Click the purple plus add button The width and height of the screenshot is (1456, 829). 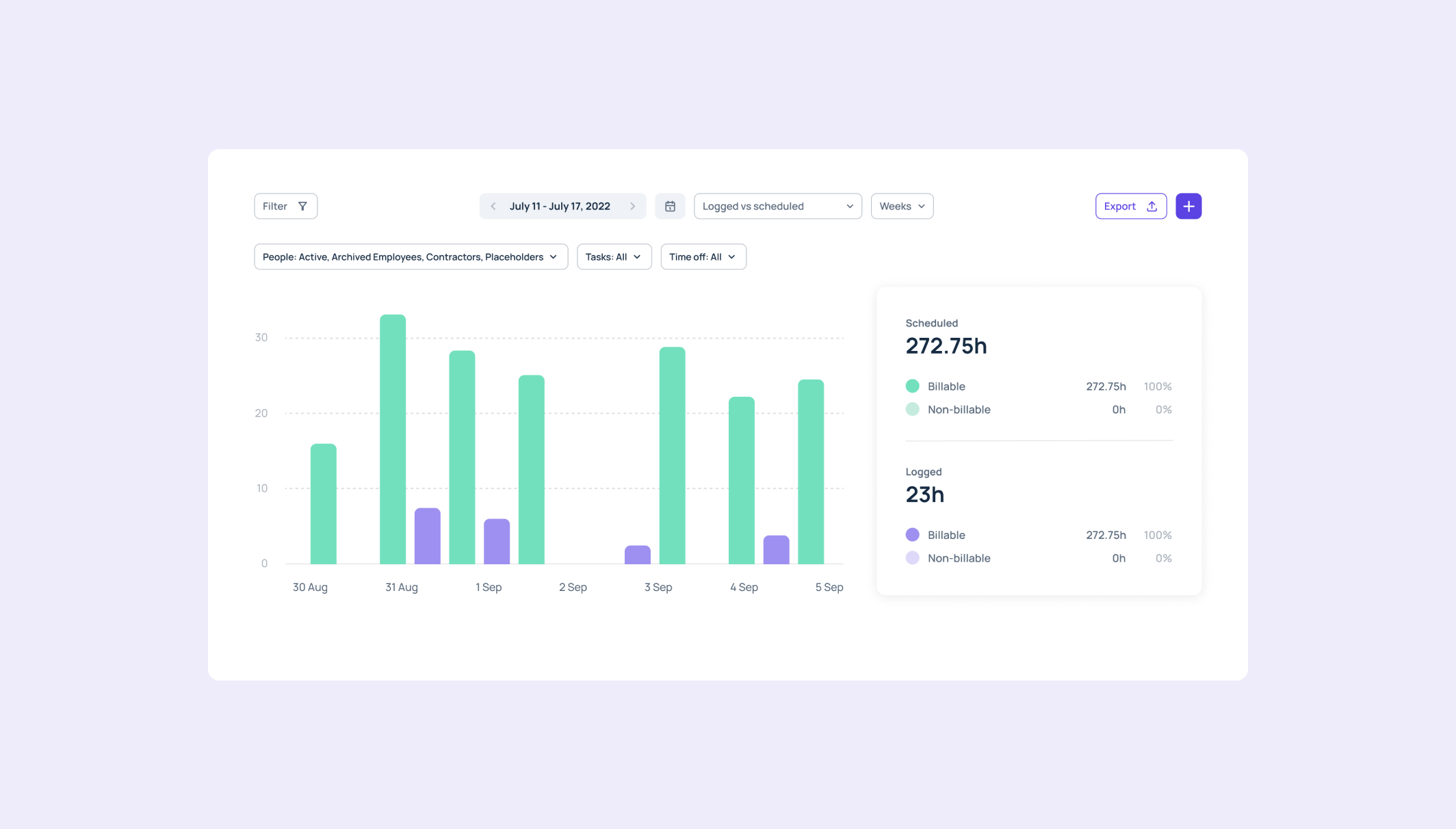pos(1188,206)
